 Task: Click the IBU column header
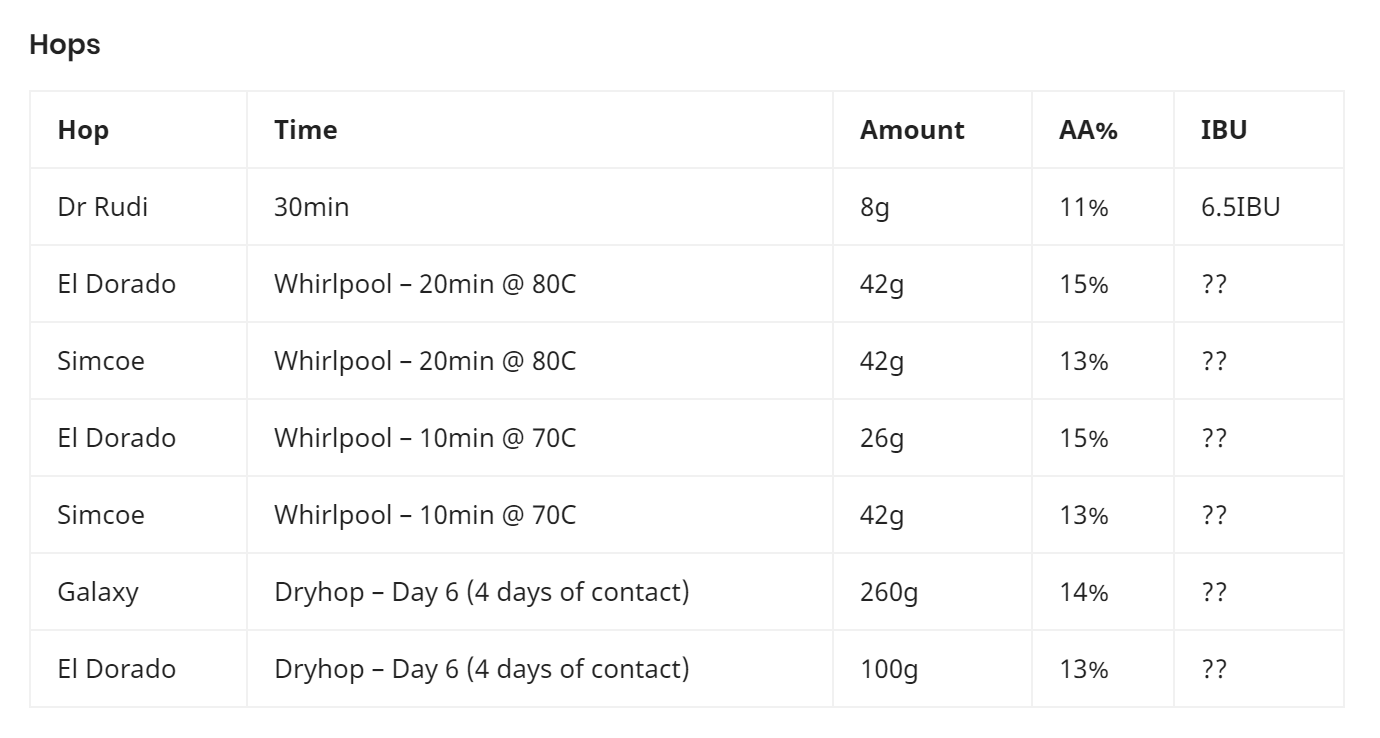pos(1224,130)
